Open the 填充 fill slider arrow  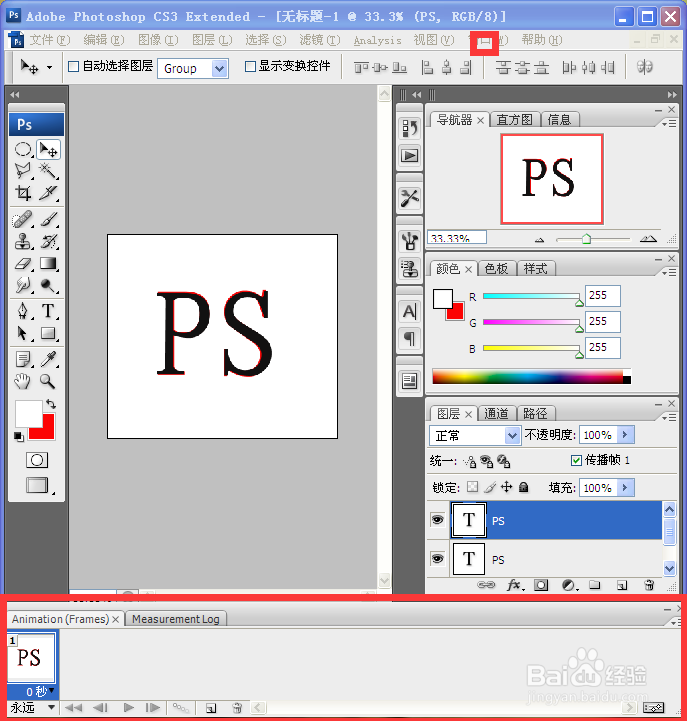point(624,487)
